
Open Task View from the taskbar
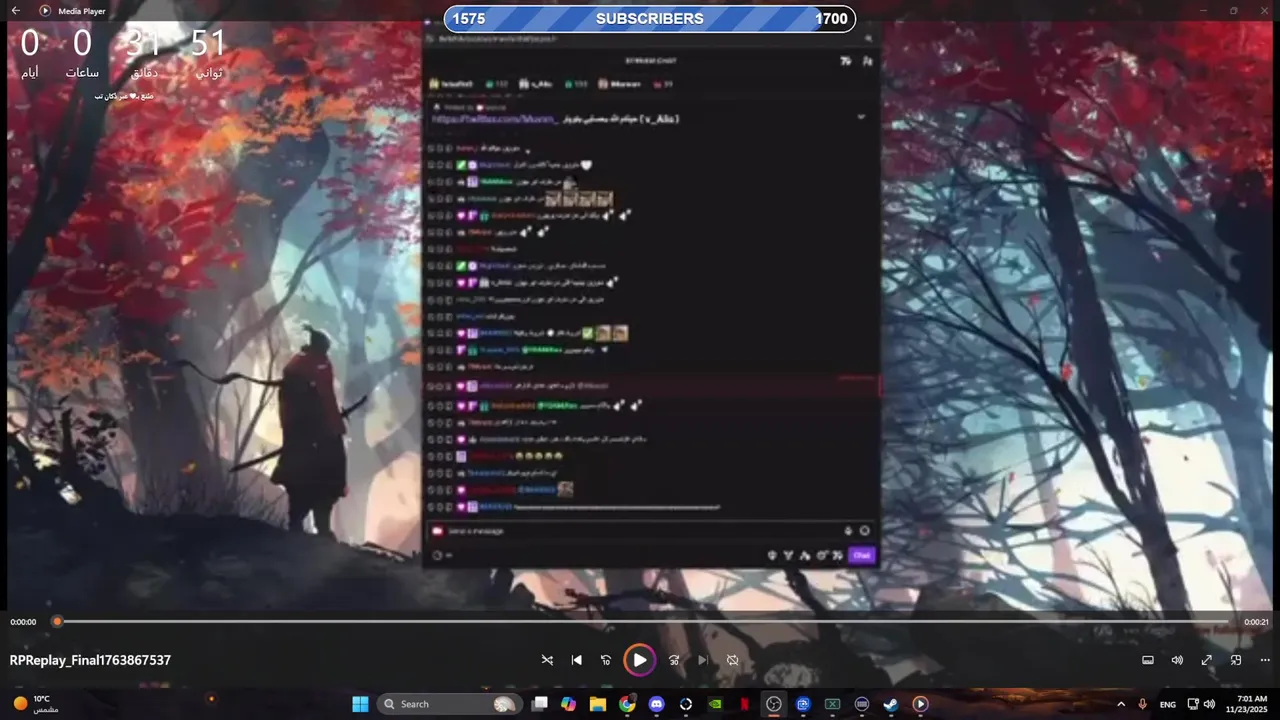540,704
